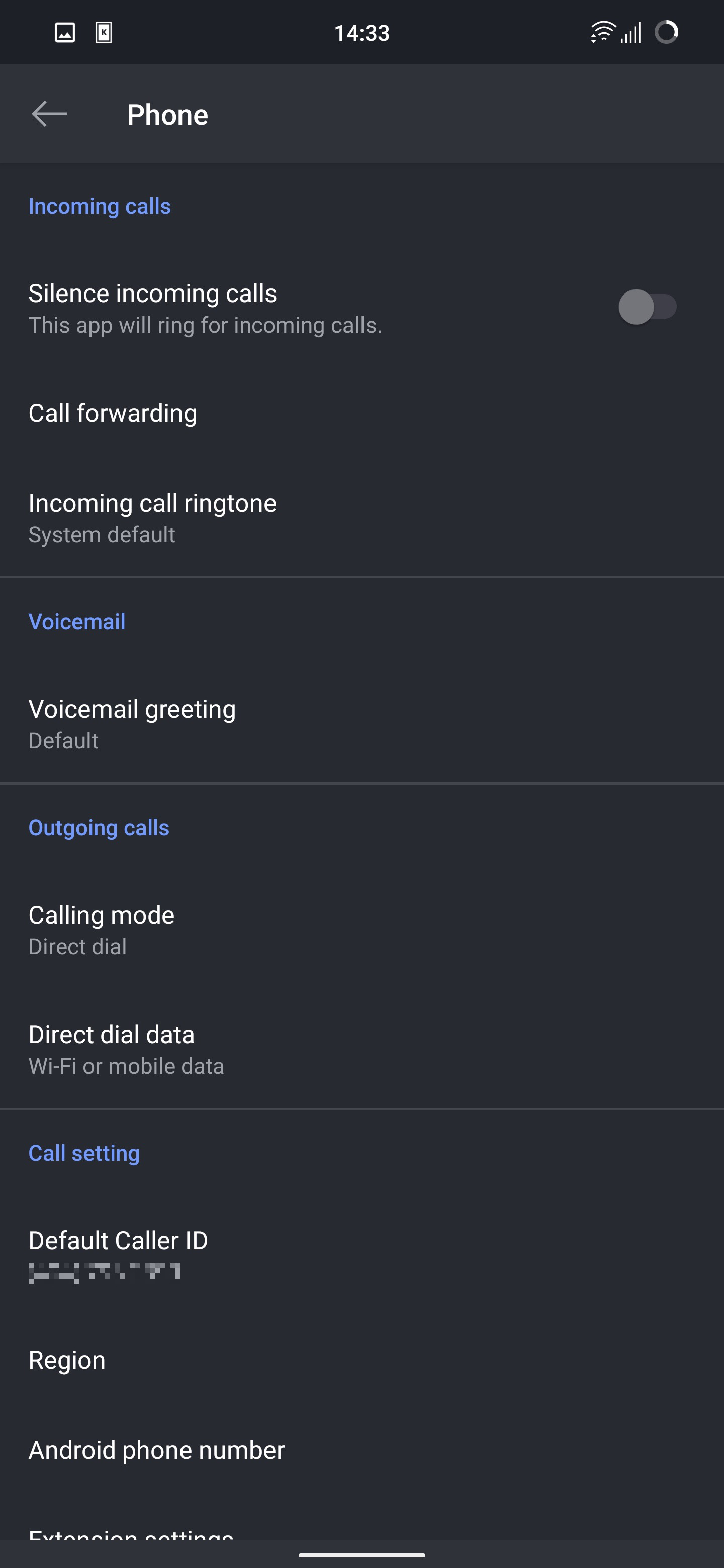Tap the status bar clock showing 14:33
724x1568 pixels.
(361, 33)
